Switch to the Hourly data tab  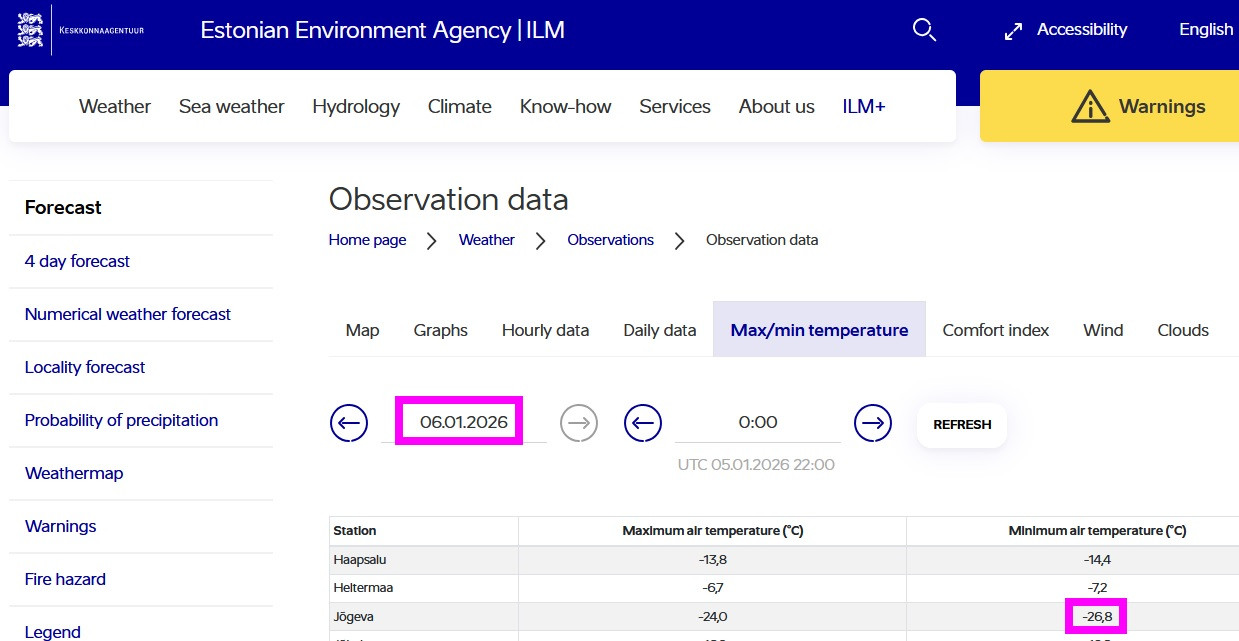(545, 330)
